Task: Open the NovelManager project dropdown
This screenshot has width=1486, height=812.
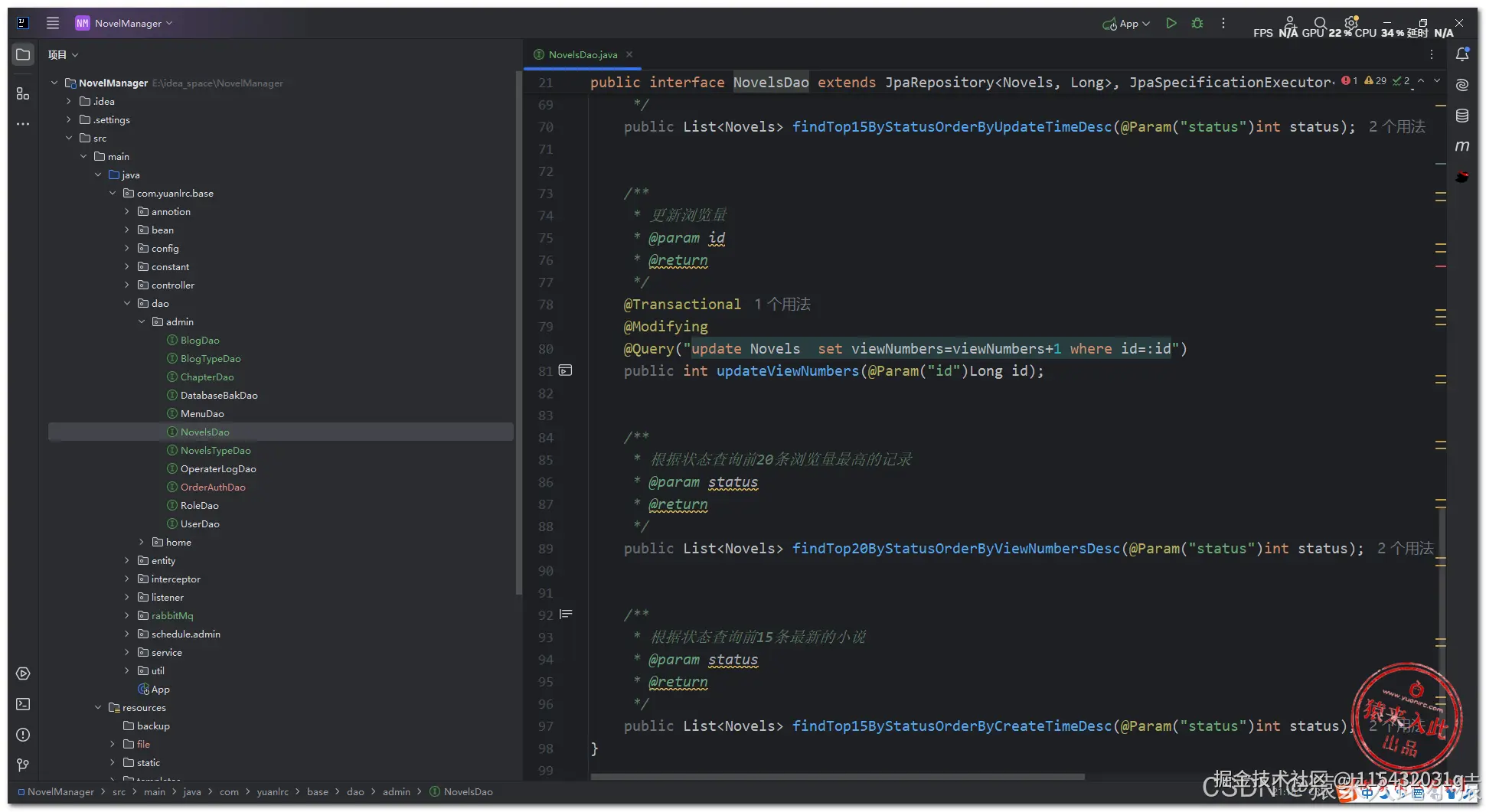Action: point(124,23)
